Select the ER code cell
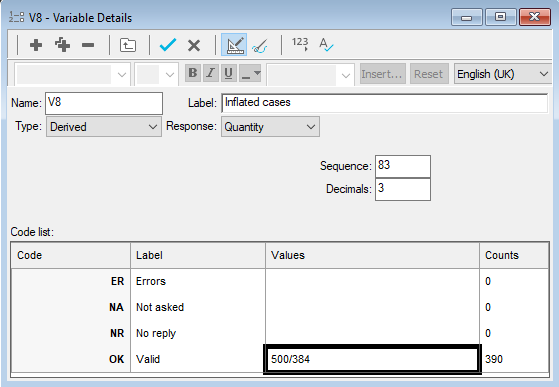 click(71, 281)
